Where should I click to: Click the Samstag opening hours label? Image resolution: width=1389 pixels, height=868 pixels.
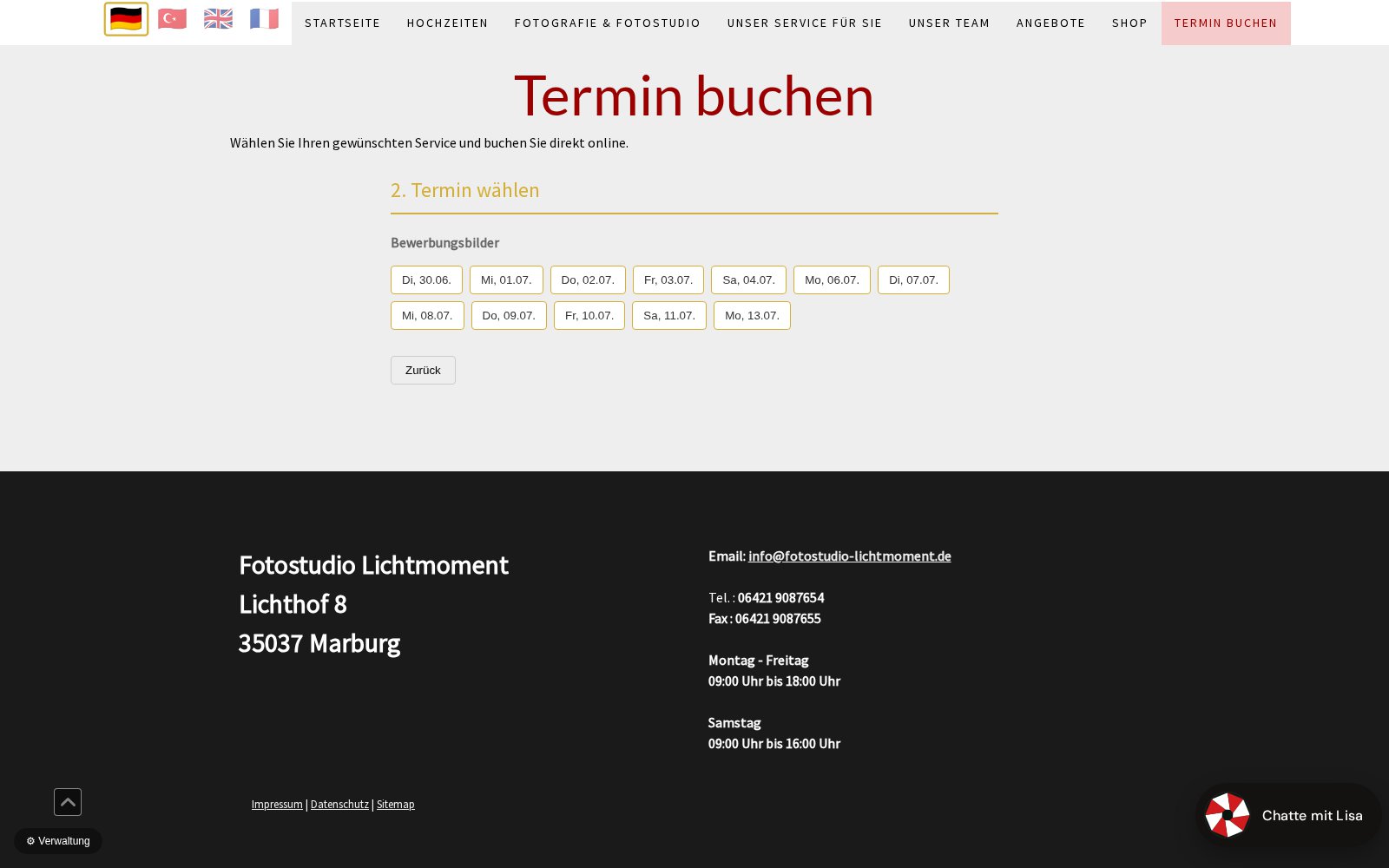click(x=734, y=722)
